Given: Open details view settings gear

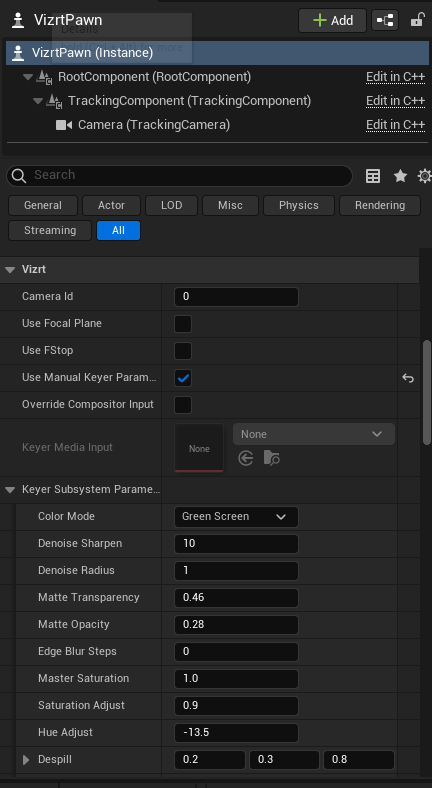Looking at the screenshot, I should pos(425,176).
